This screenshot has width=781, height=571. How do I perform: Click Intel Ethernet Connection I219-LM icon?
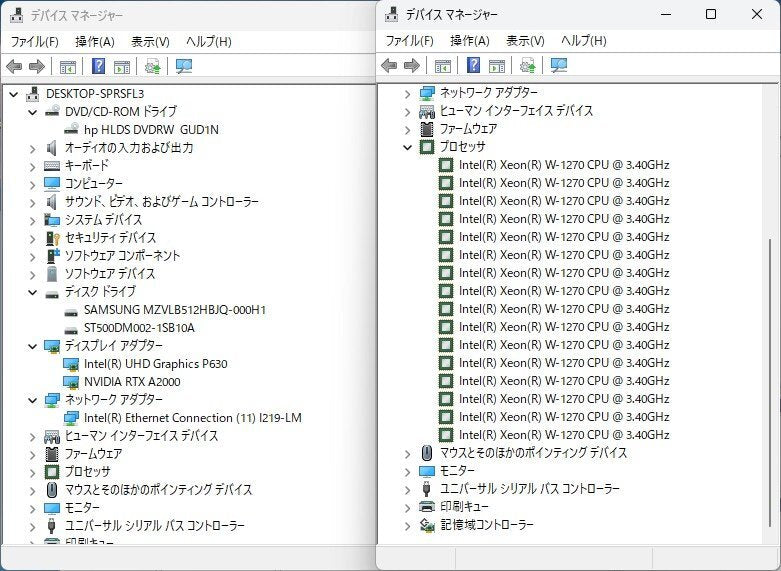pyautogui.click(x=71, y=418)
